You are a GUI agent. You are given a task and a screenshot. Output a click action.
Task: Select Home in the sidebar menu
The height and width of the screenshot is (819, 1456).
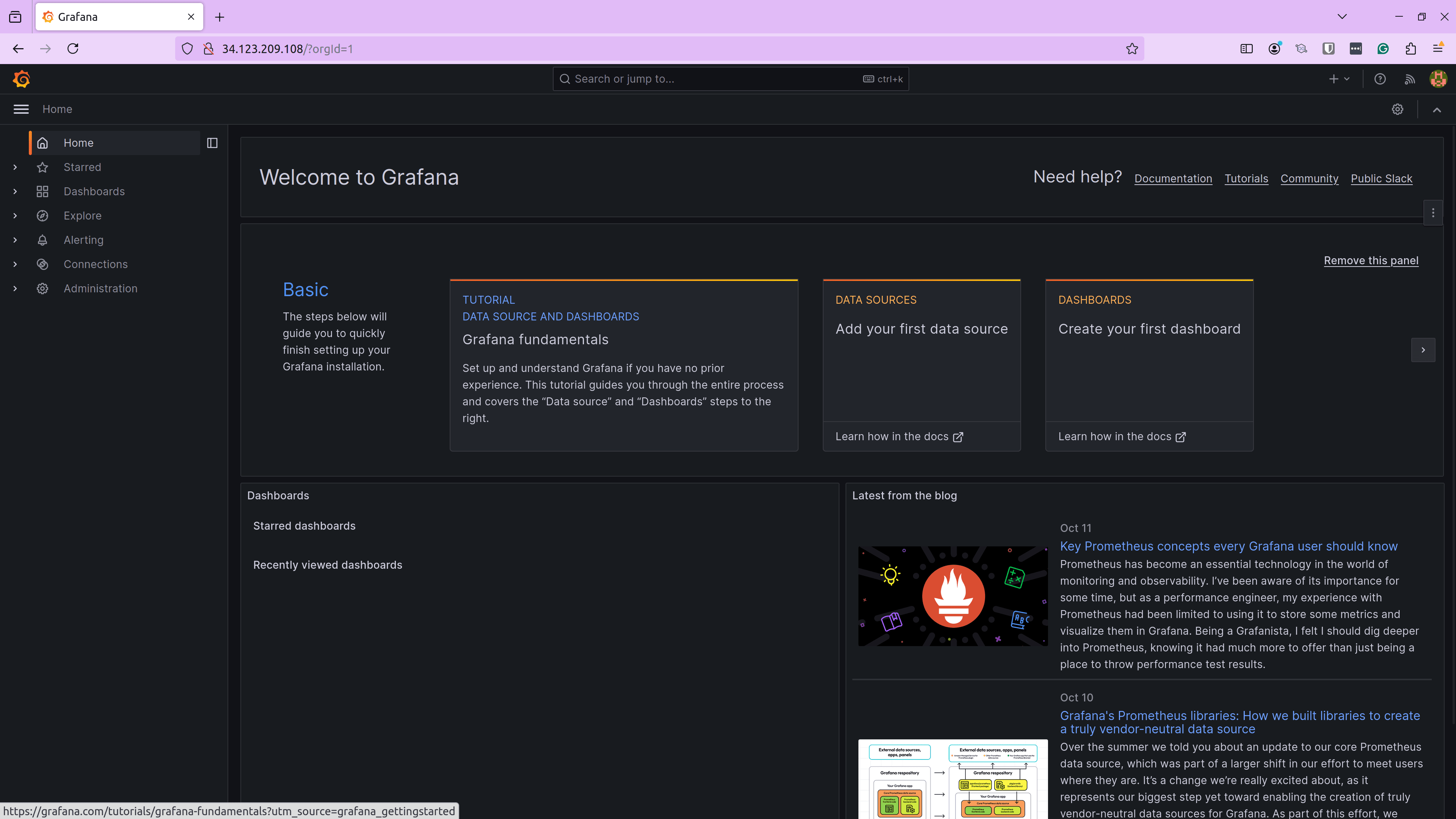coord(115,143)
